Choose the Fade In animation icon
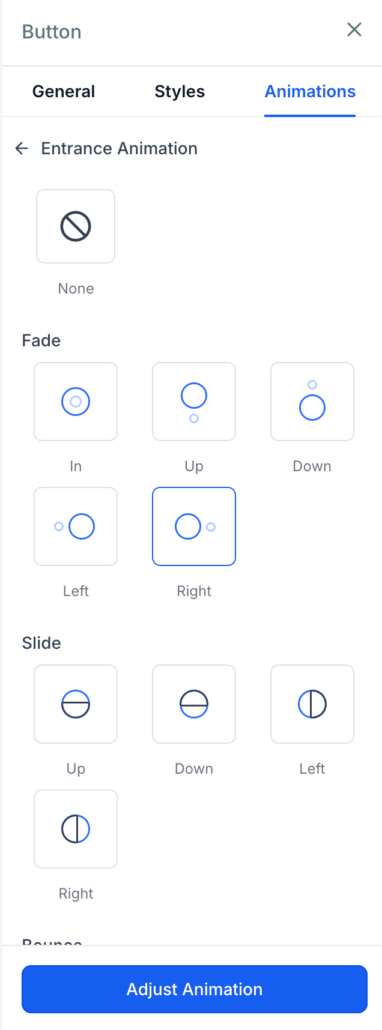Screen dimensions: 382x1030 75,401
